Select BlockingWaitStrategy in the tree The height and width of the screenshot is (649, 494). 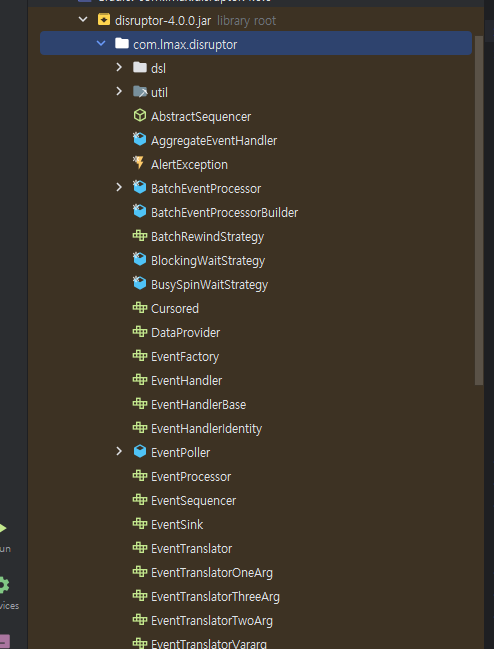208,261
